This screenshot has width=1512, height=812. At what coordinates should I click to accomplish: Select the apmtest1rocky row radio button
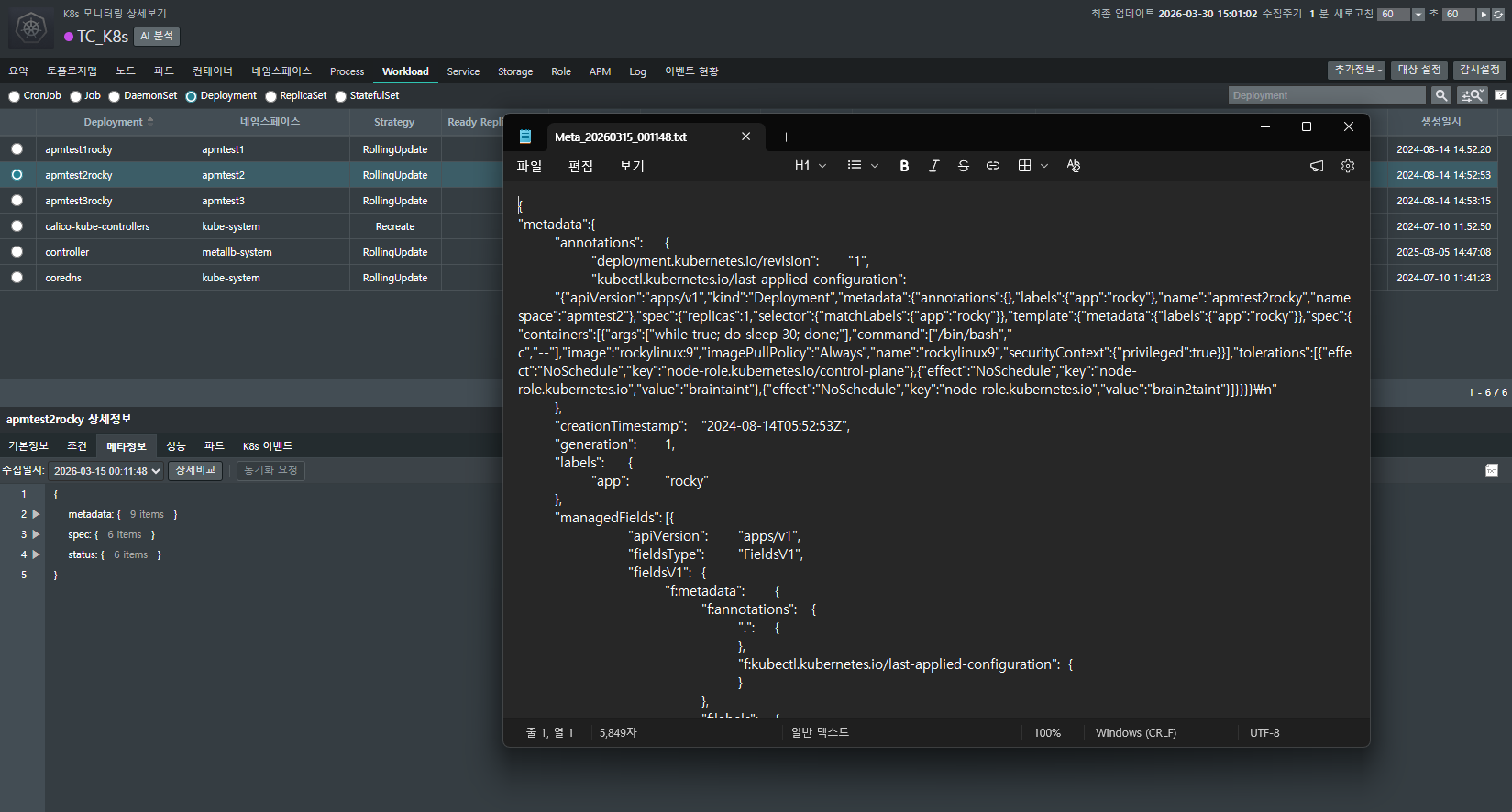(17, 149)
